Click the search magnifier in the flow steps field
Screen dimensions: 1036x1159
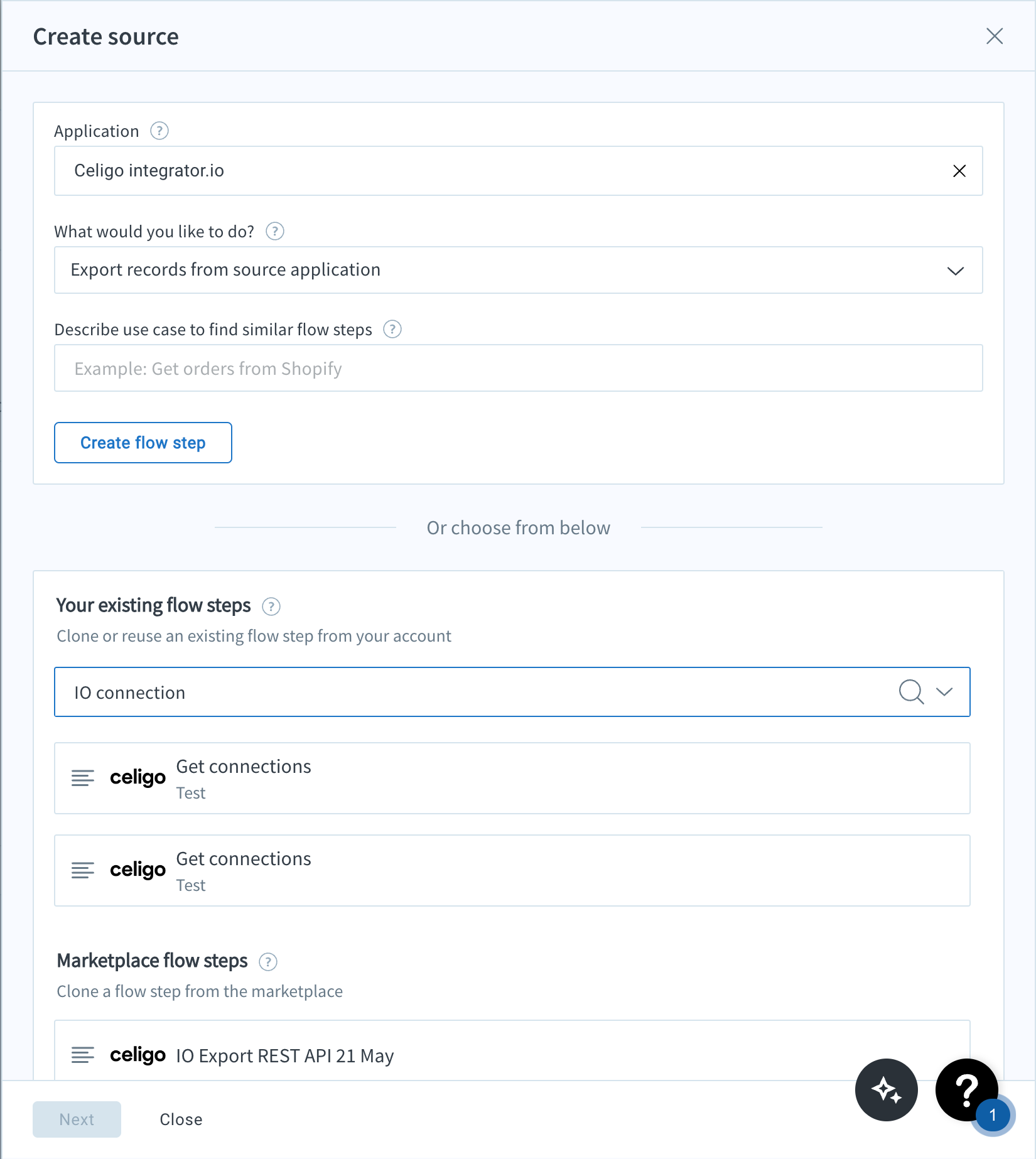(x=911, y=692)
